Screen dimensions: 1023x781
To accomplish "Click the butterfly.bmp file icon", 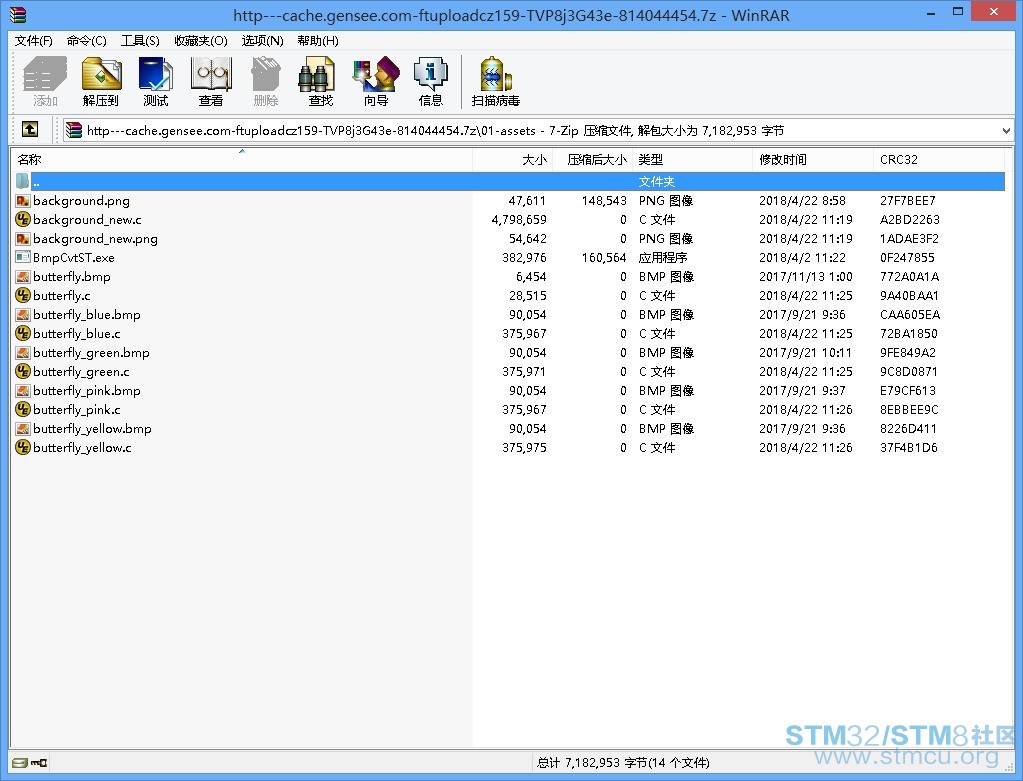I will pos(23,277).
